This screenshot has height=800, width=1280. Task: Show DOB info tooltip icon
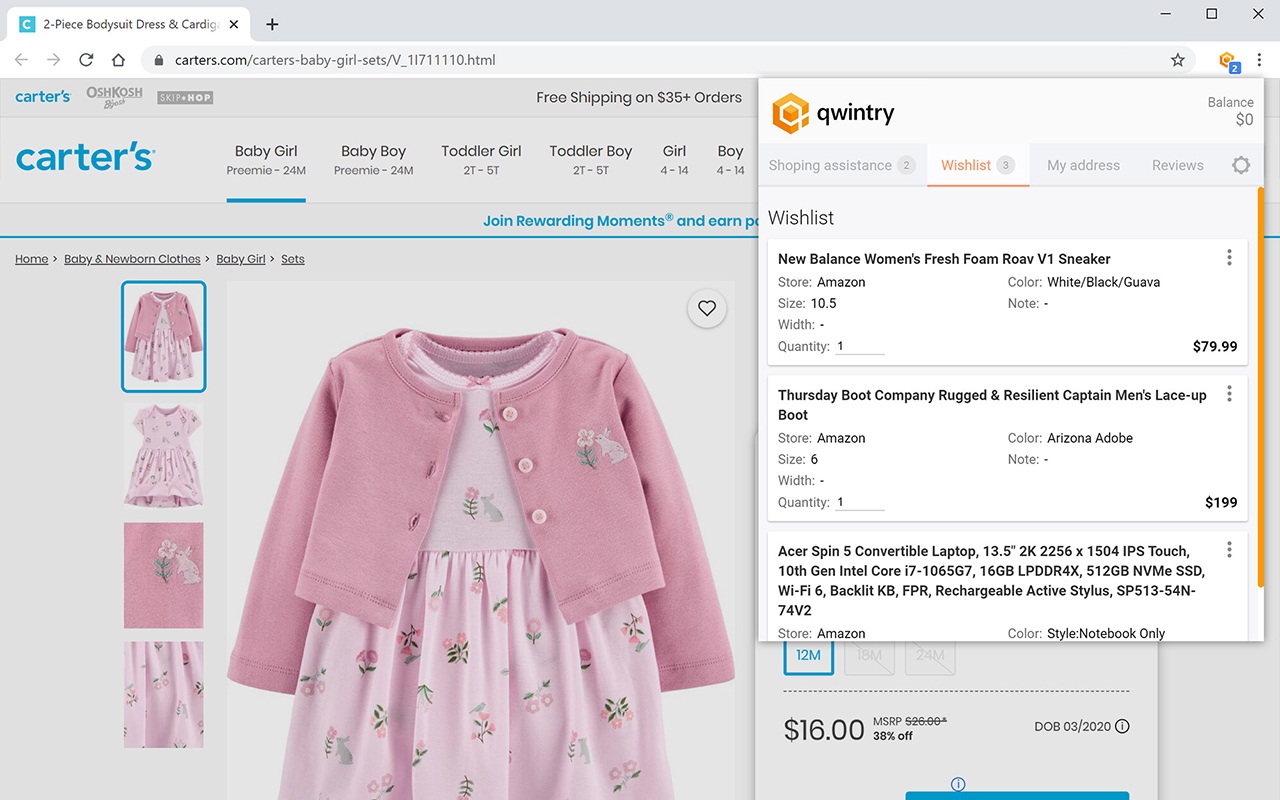tap(1122, 726)
